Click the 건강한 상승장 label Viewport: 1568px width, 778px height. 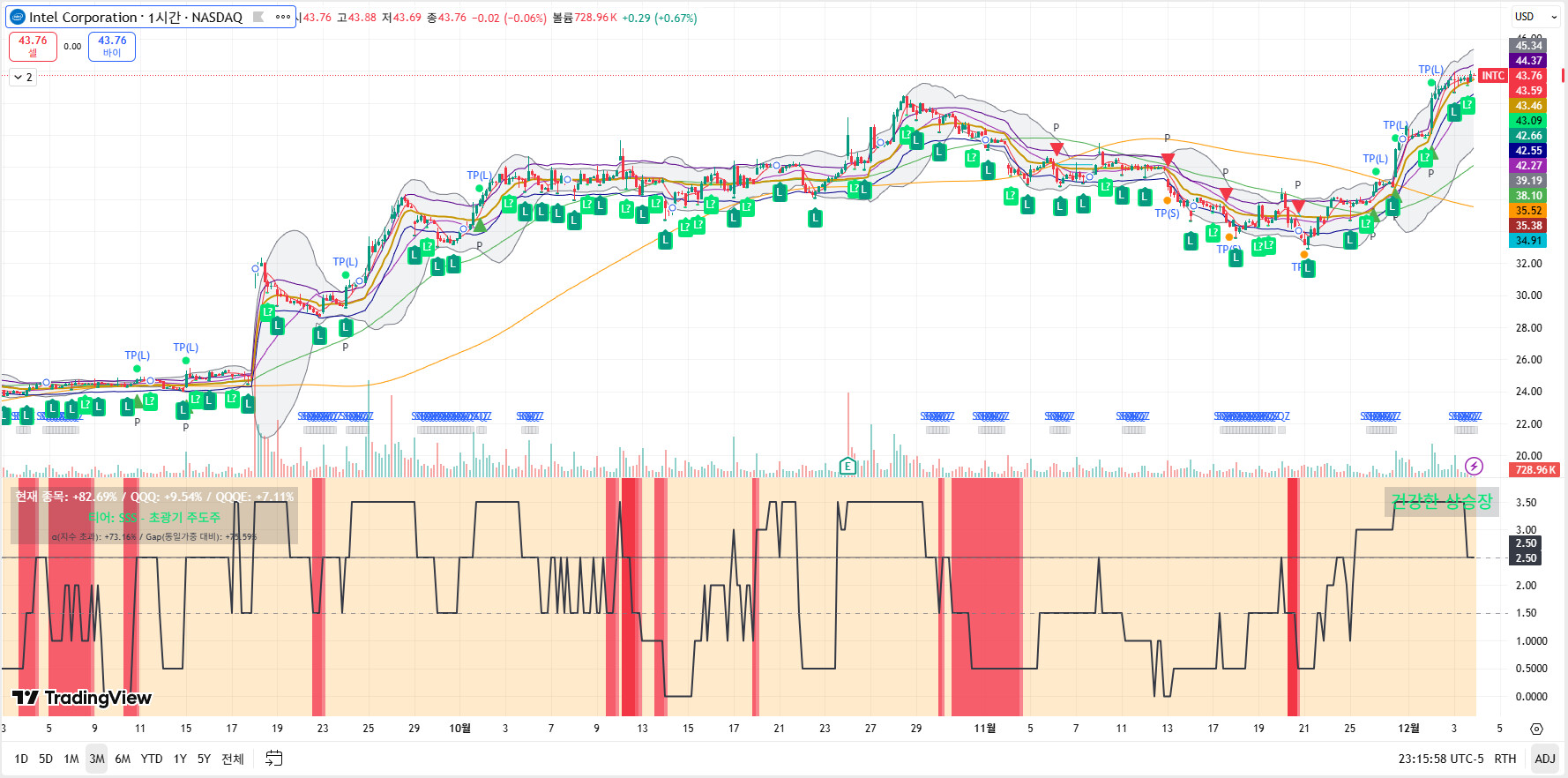click(1441, 502)
